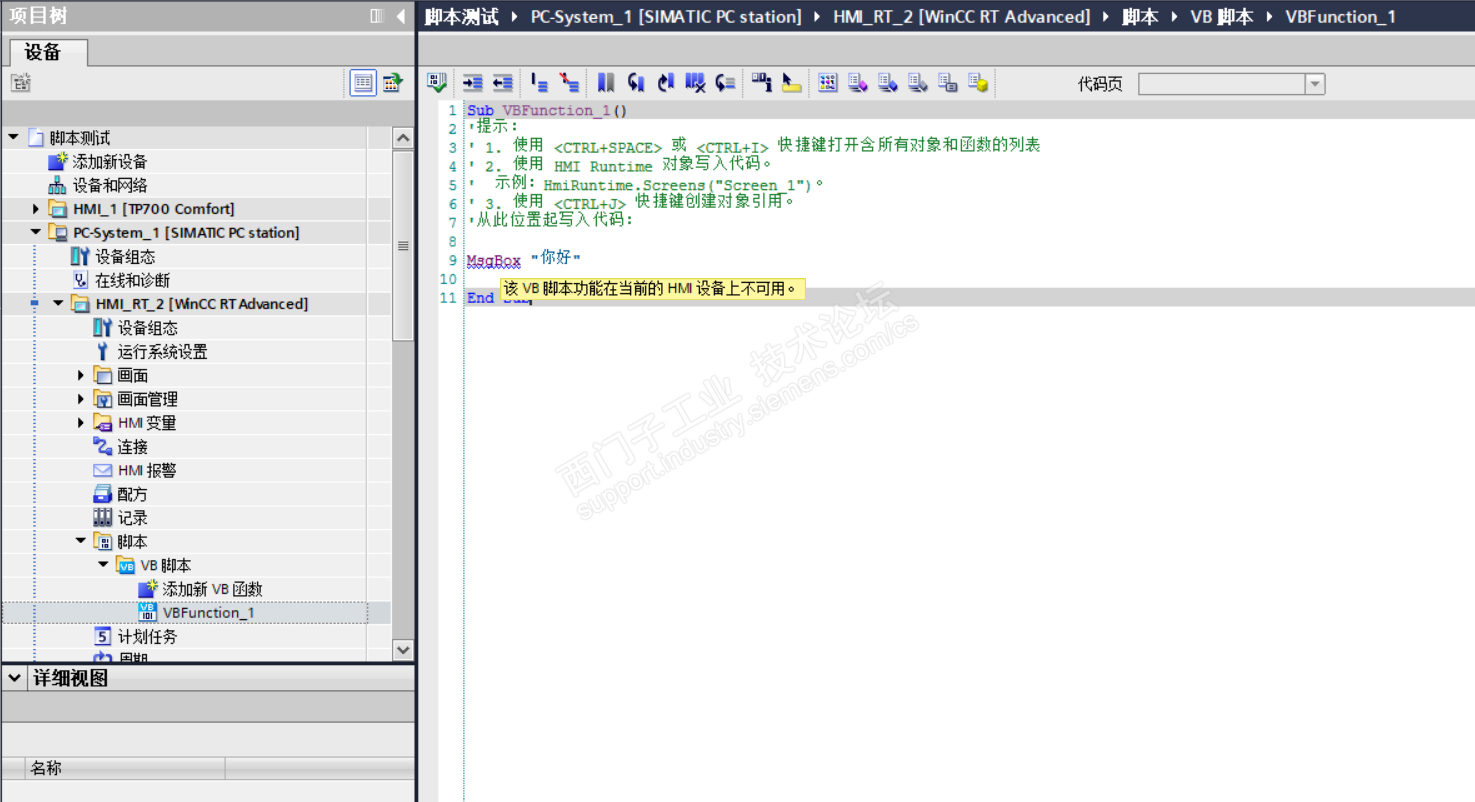
Task: Click the toolbar icon left of the yellow-cube icon
Action: click(x=948, y=83)
